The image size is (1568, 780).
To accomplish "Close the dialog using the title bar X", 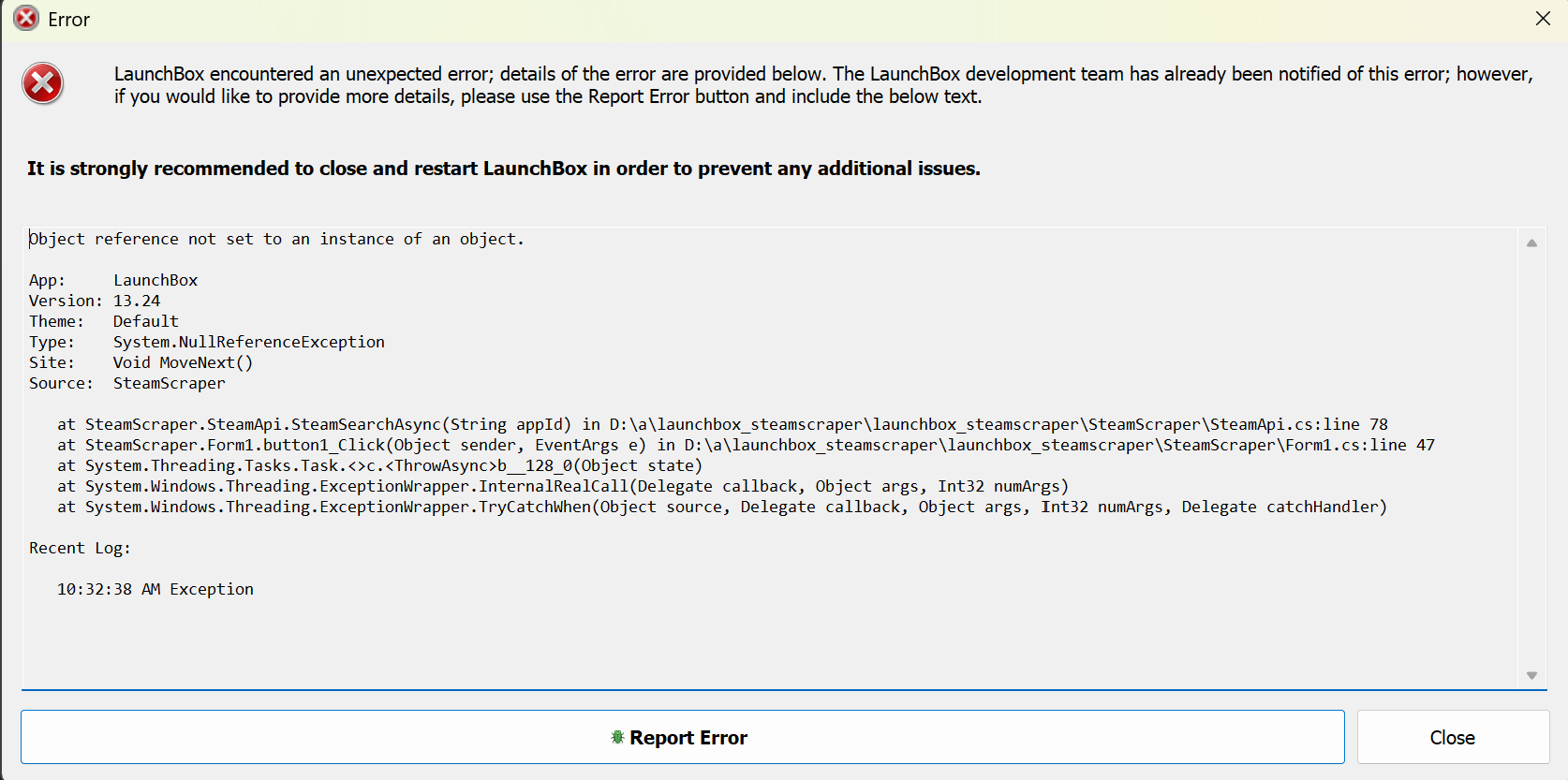I will (x=1543, y=19).
